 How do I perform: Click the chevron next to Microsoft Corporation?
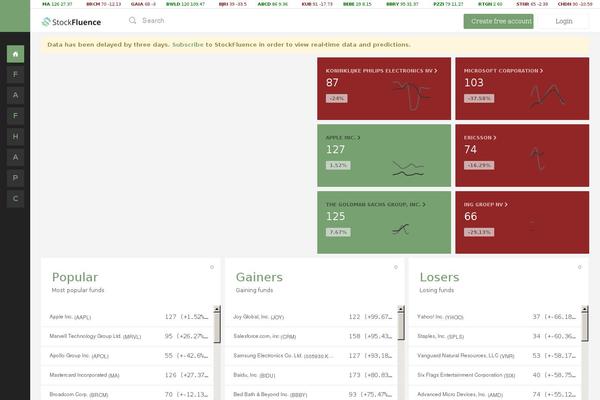[x=541, y=71]
